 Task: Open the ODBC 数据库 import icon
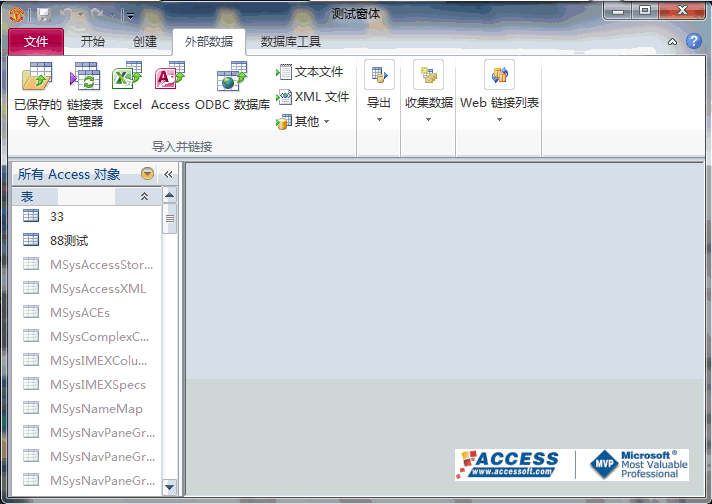[232, 86]
